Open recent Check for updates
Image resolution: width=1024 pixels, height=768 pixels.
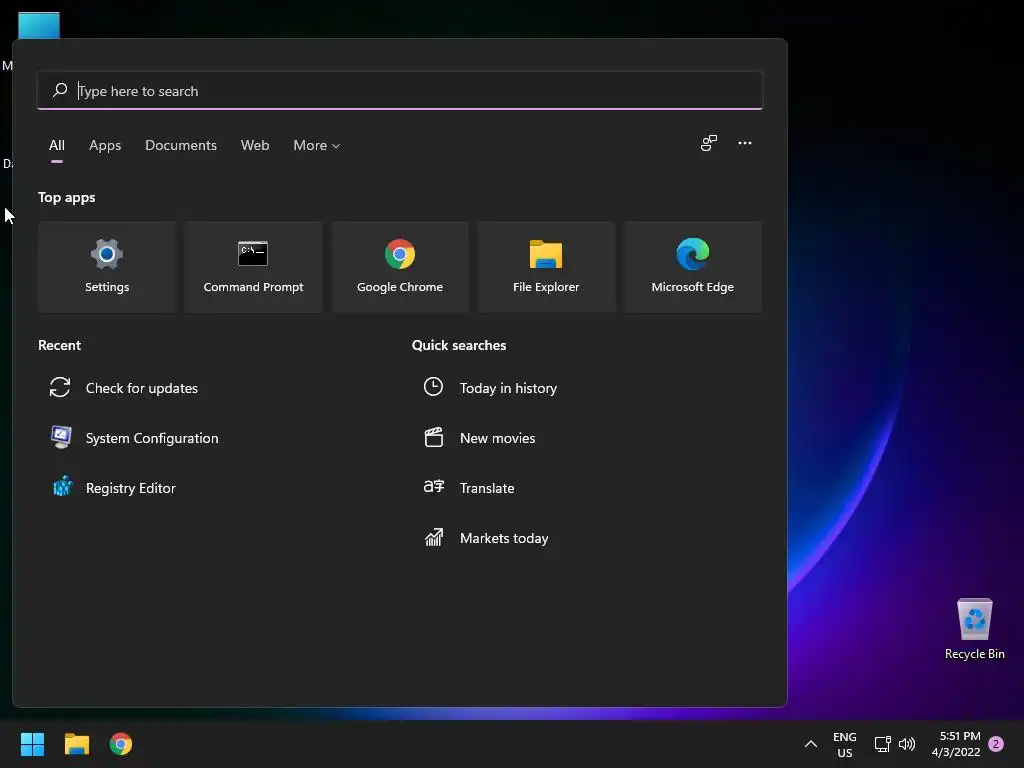[142, 388]
